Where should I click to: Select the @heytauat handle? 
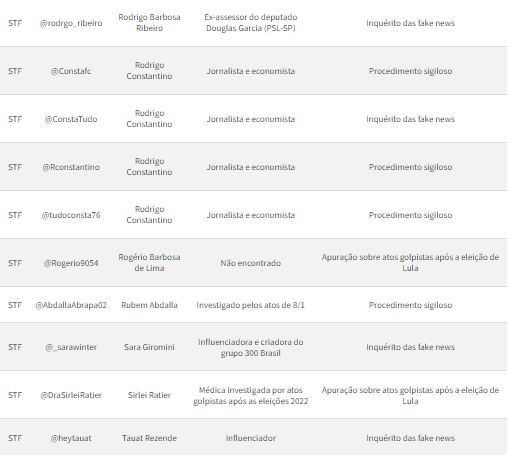(71, 438)
